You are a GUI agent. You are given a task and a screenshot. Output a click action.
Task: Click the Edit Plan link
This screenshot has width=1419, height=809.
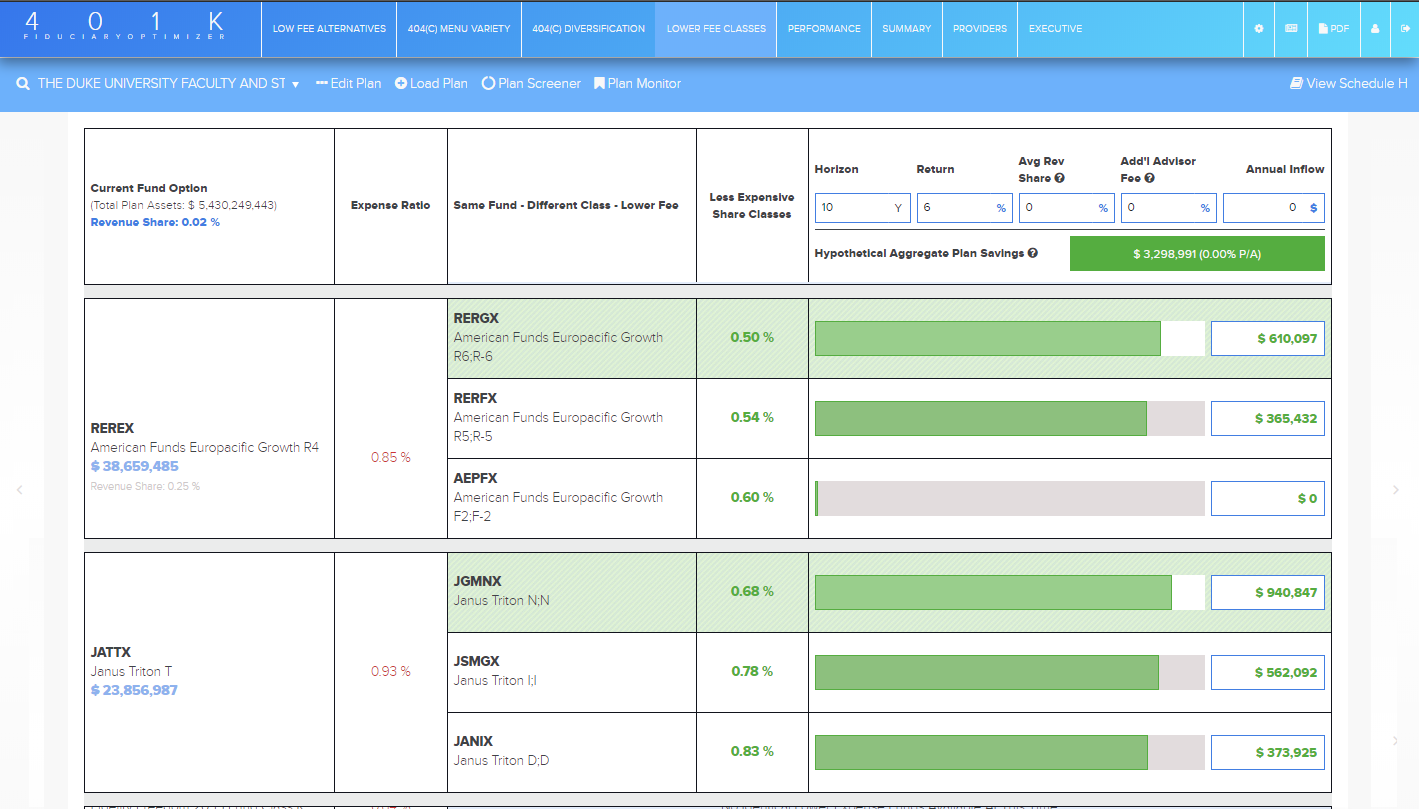(x=348, y=84)
